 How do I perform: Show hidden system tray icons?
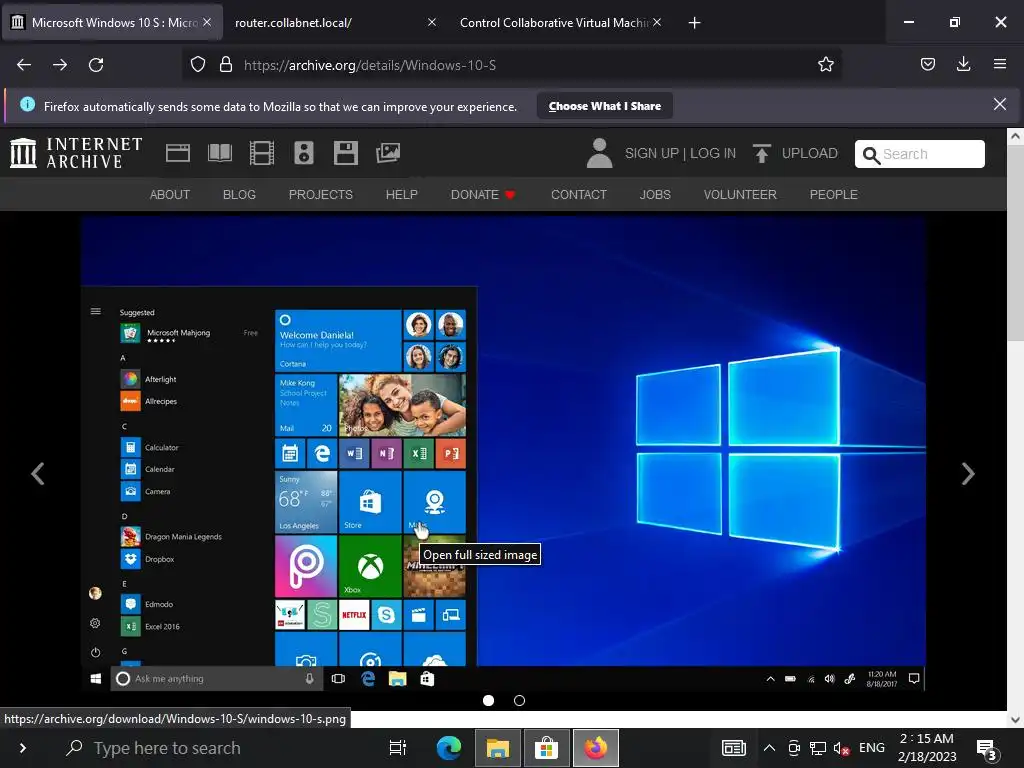pyautogui.click(x=769, y=748)
